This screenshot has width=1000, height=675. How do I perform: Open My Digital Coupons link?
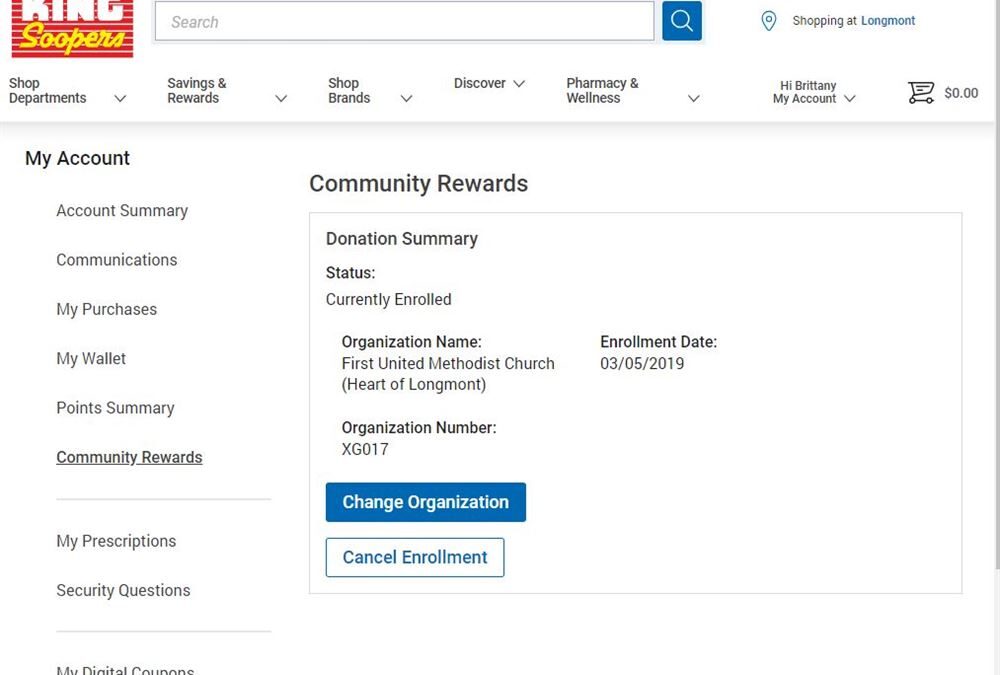click(x=125, y=670)
